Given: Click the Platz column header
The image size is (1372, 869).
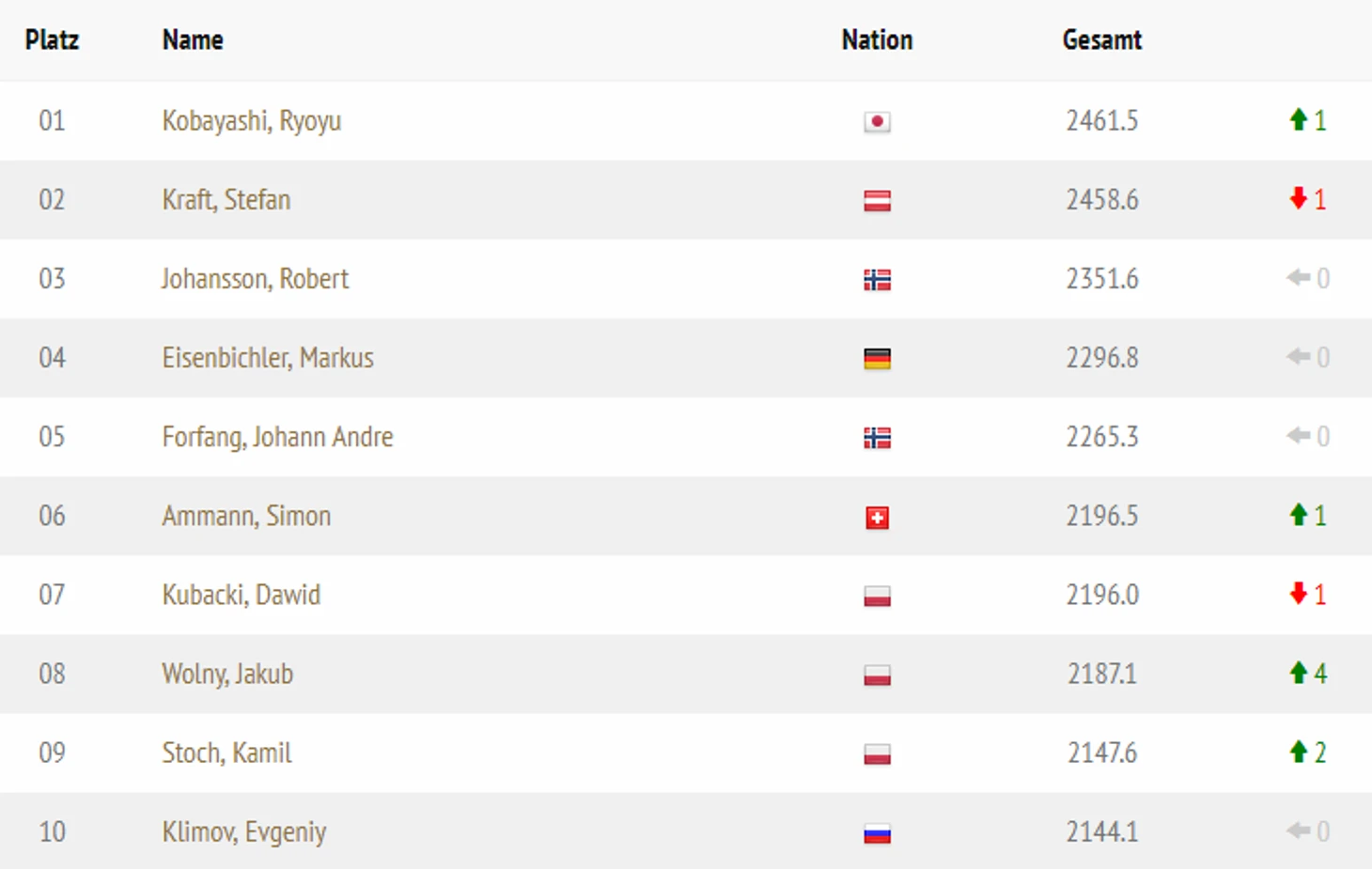Looking at the screenshot, I should click(52, 40).
